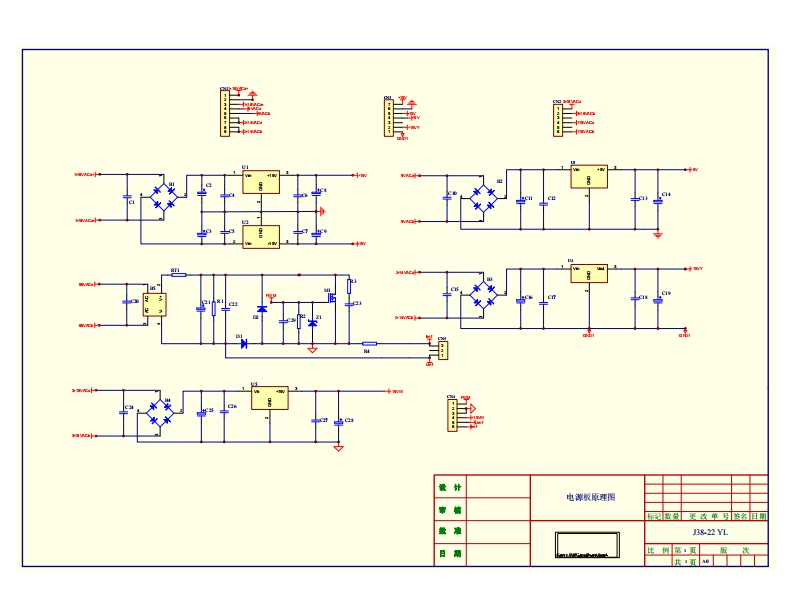The width and height of the screenshot is (793, 589).
Task: Select the U3 regulator block
Action: 588,176
